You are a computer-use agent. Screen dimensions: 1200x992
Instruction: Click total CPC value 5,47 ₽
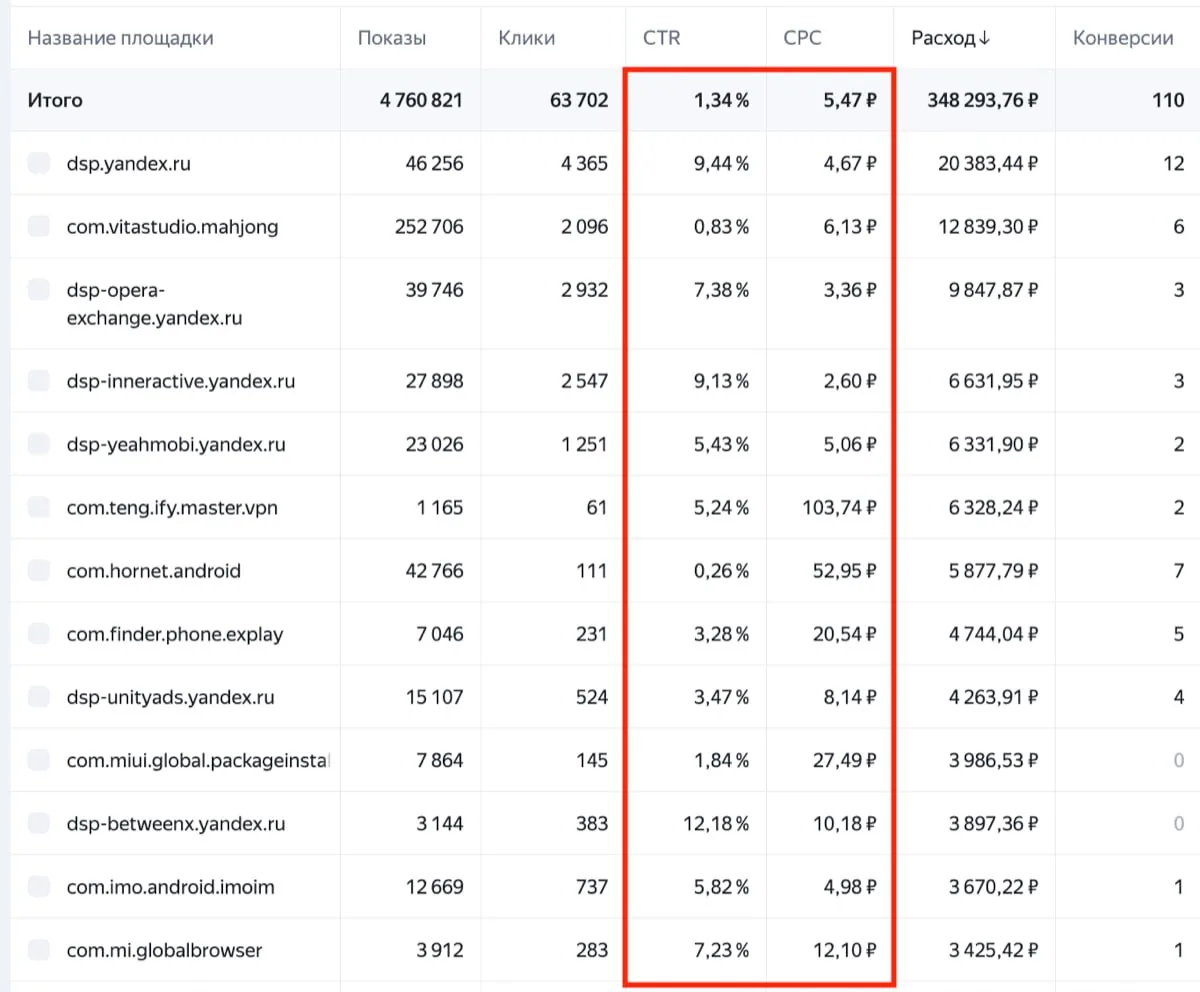tap(848, 100)
